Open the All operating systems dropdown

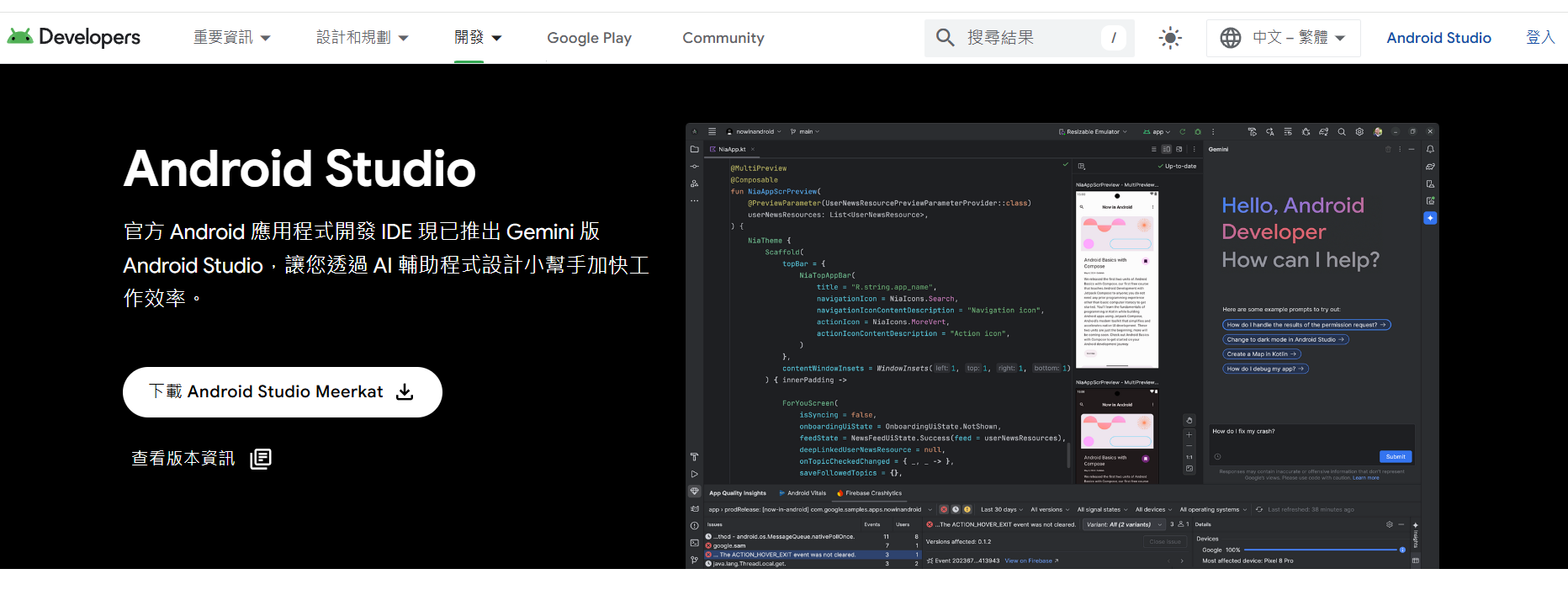tap(1213, 509)
